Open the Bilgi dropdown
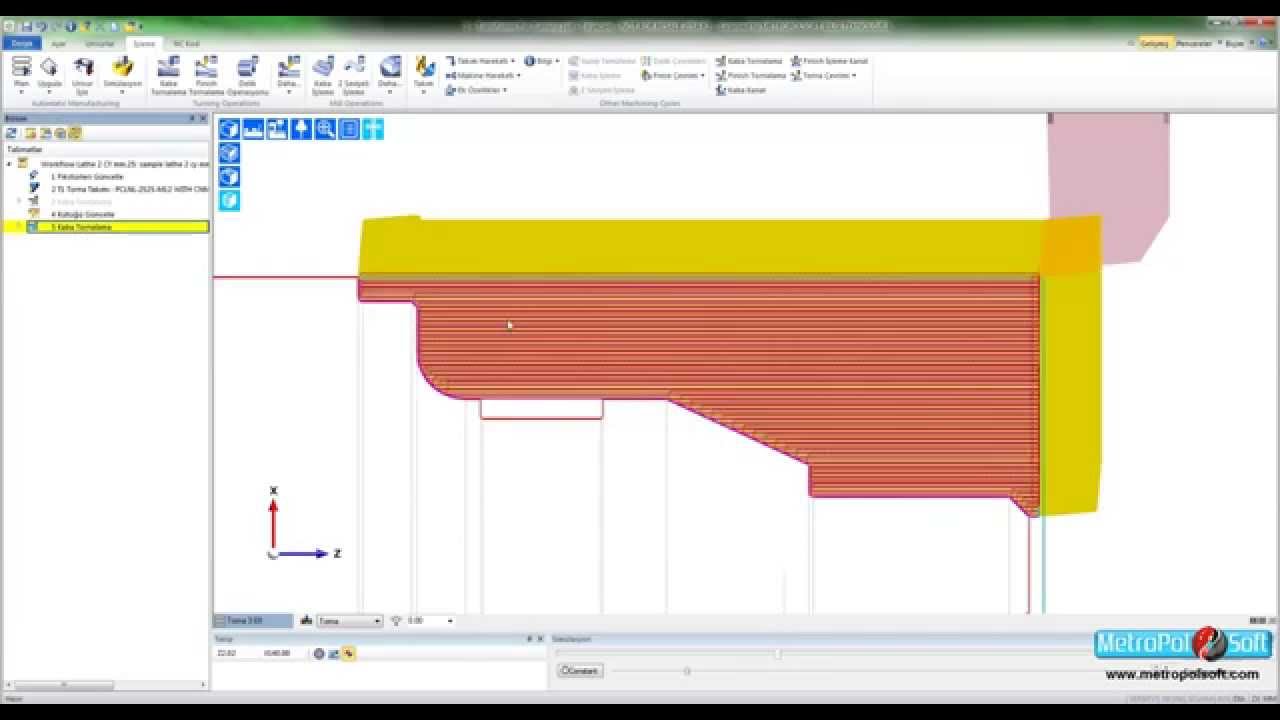Screen dimensions: 1280x720 pos(541,61)
